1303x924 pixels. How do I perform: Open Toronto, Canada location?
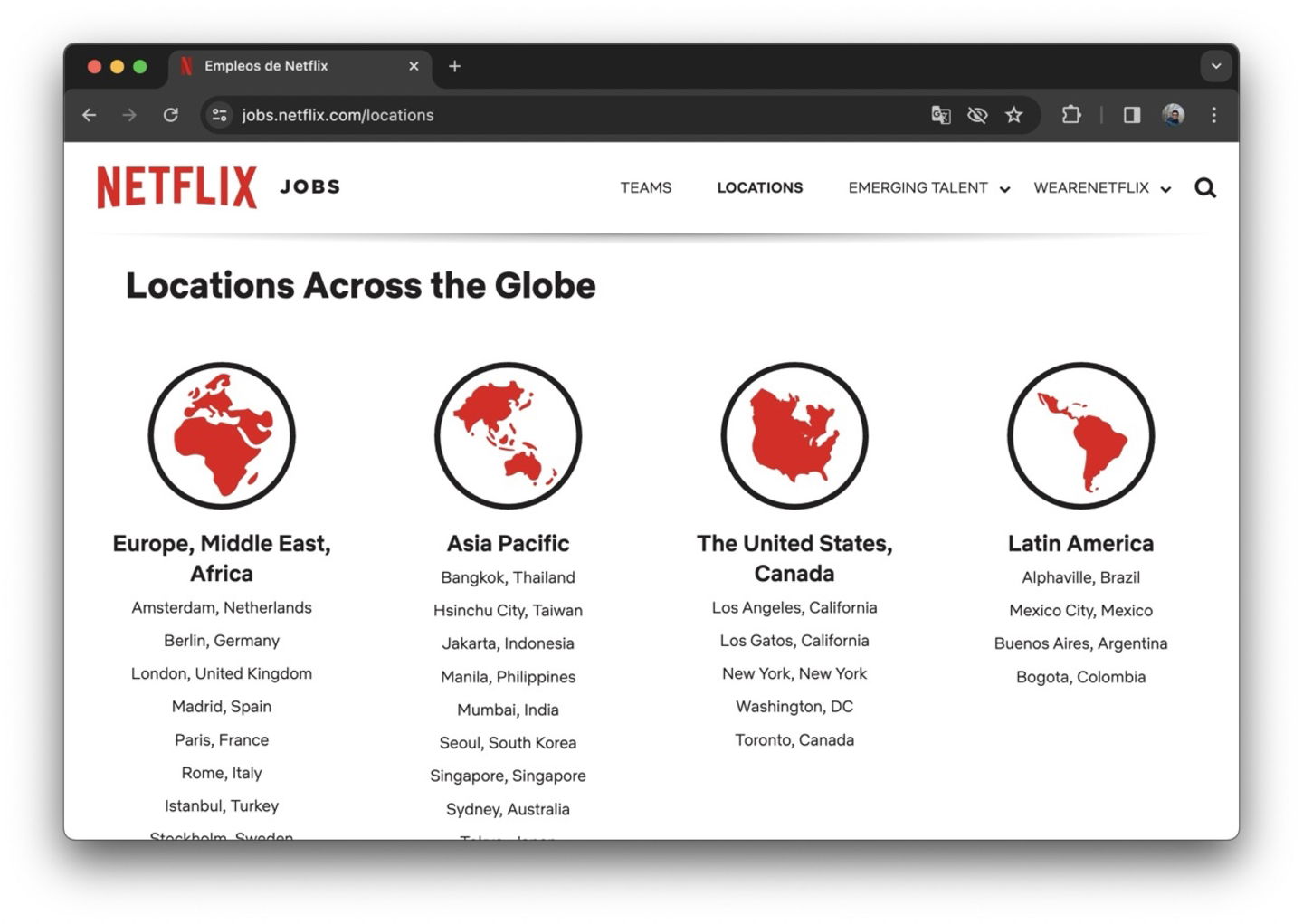point(794,740)
